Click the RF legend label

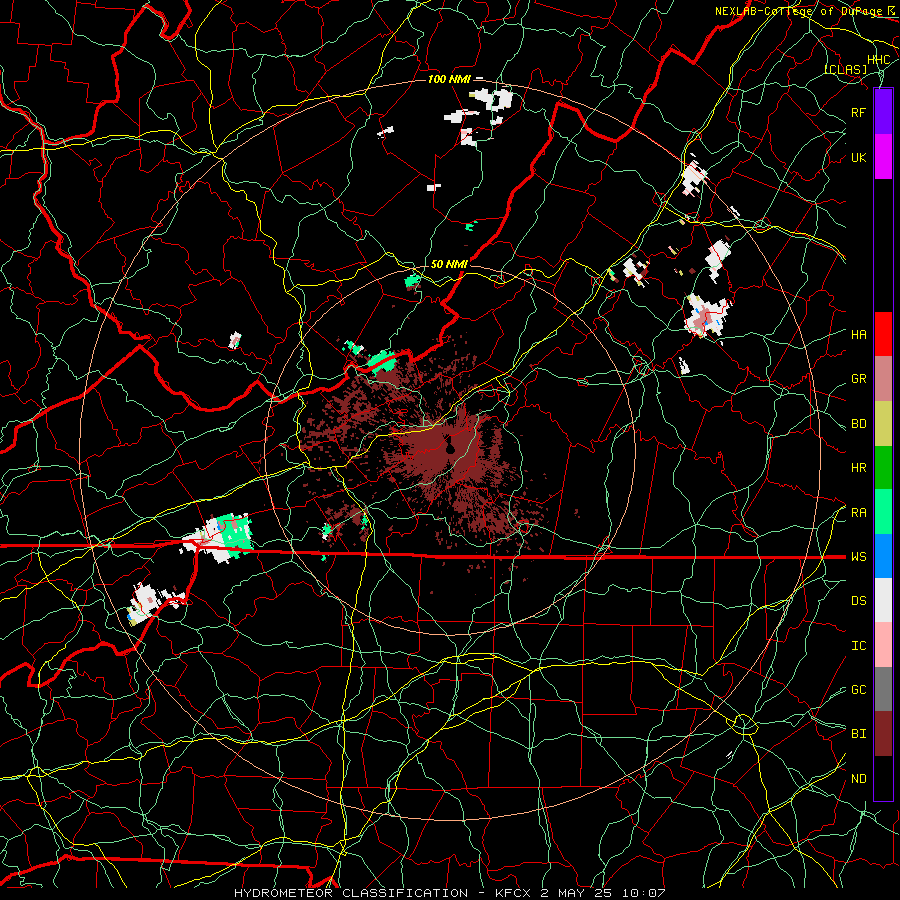tap(859, 112)
